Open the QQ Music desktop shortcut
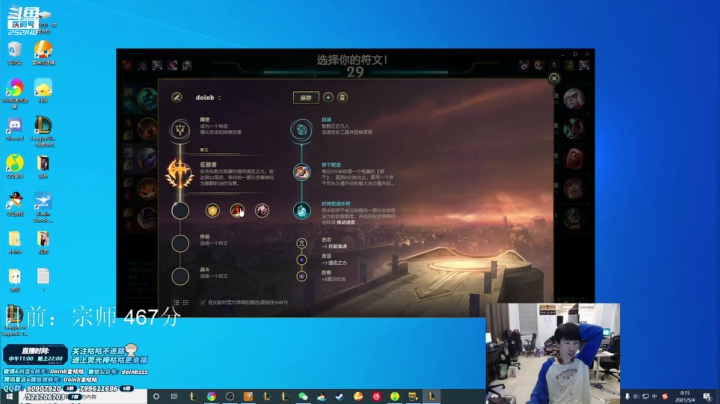The image size is (720, 404). 15,166
